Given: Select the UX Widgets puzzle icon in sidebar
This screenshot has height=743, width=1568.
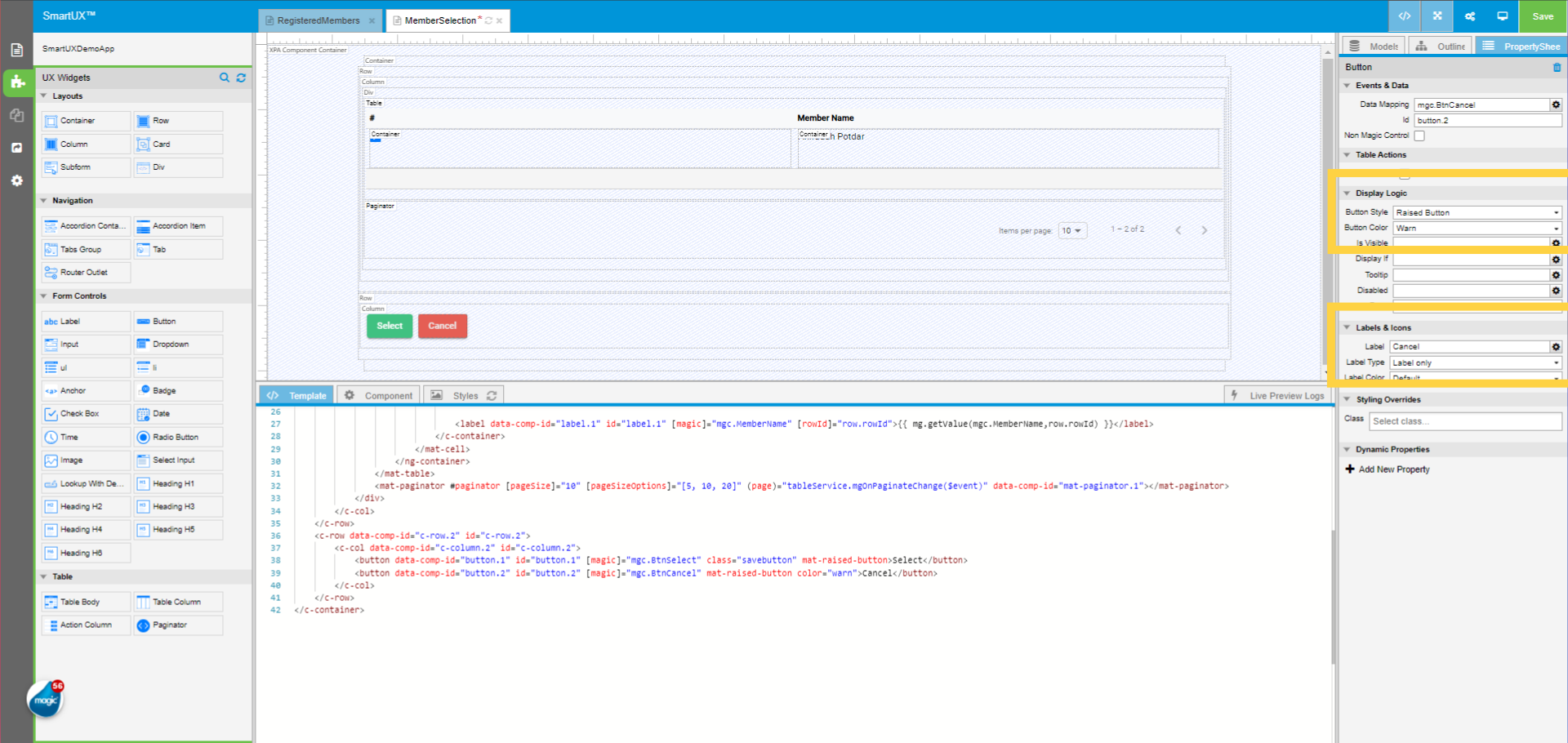Looking at the screenshot, I should tap(16, 82).
